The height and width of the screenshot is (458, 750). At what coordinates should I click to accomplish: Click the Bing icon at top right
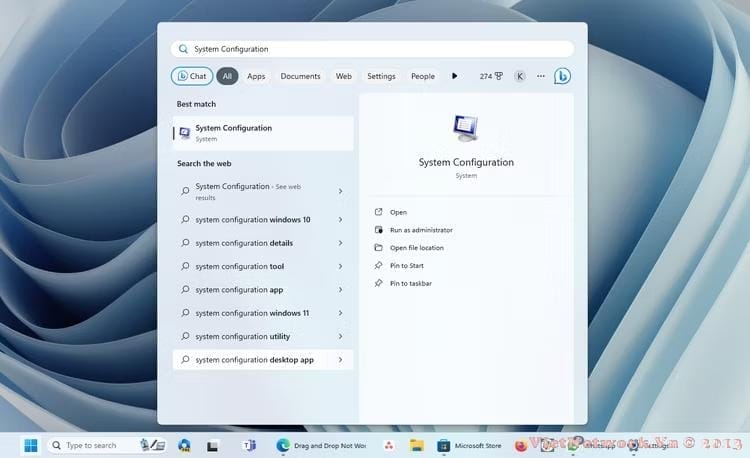tap(562, 76)
